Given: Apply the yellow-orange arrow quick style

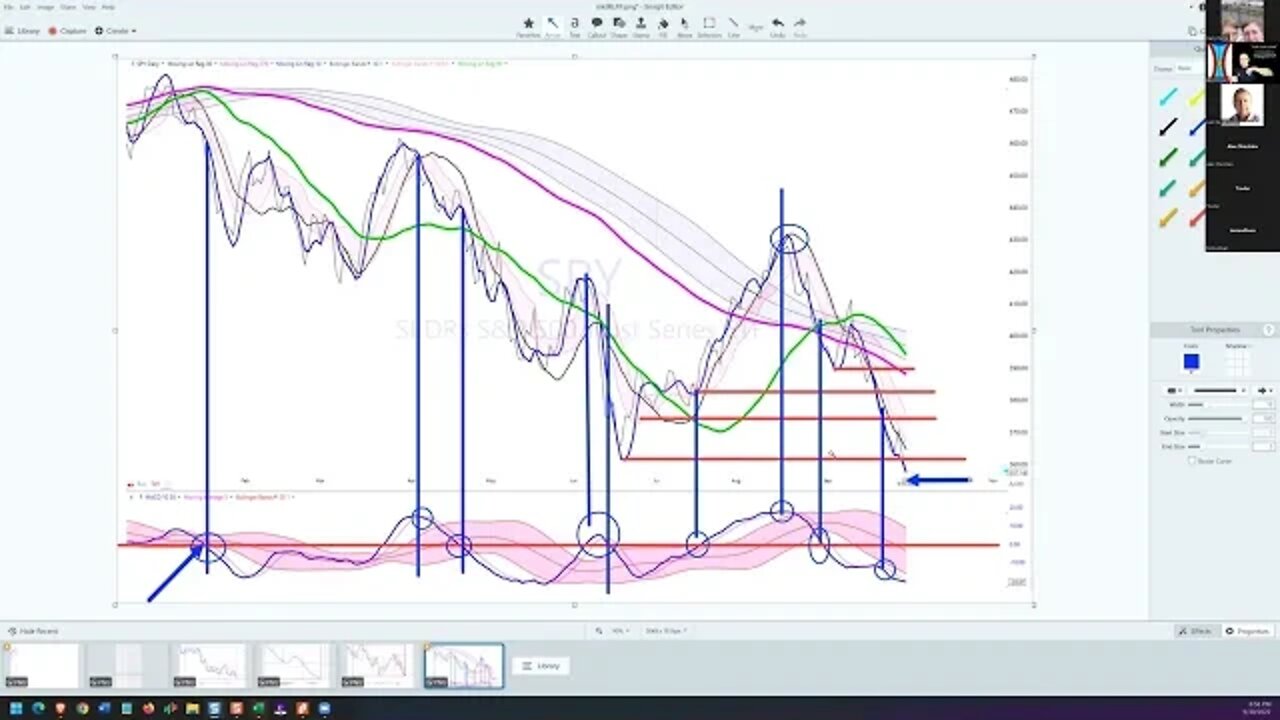Looking at the screenshot, I should click(x=1168, y=217).
